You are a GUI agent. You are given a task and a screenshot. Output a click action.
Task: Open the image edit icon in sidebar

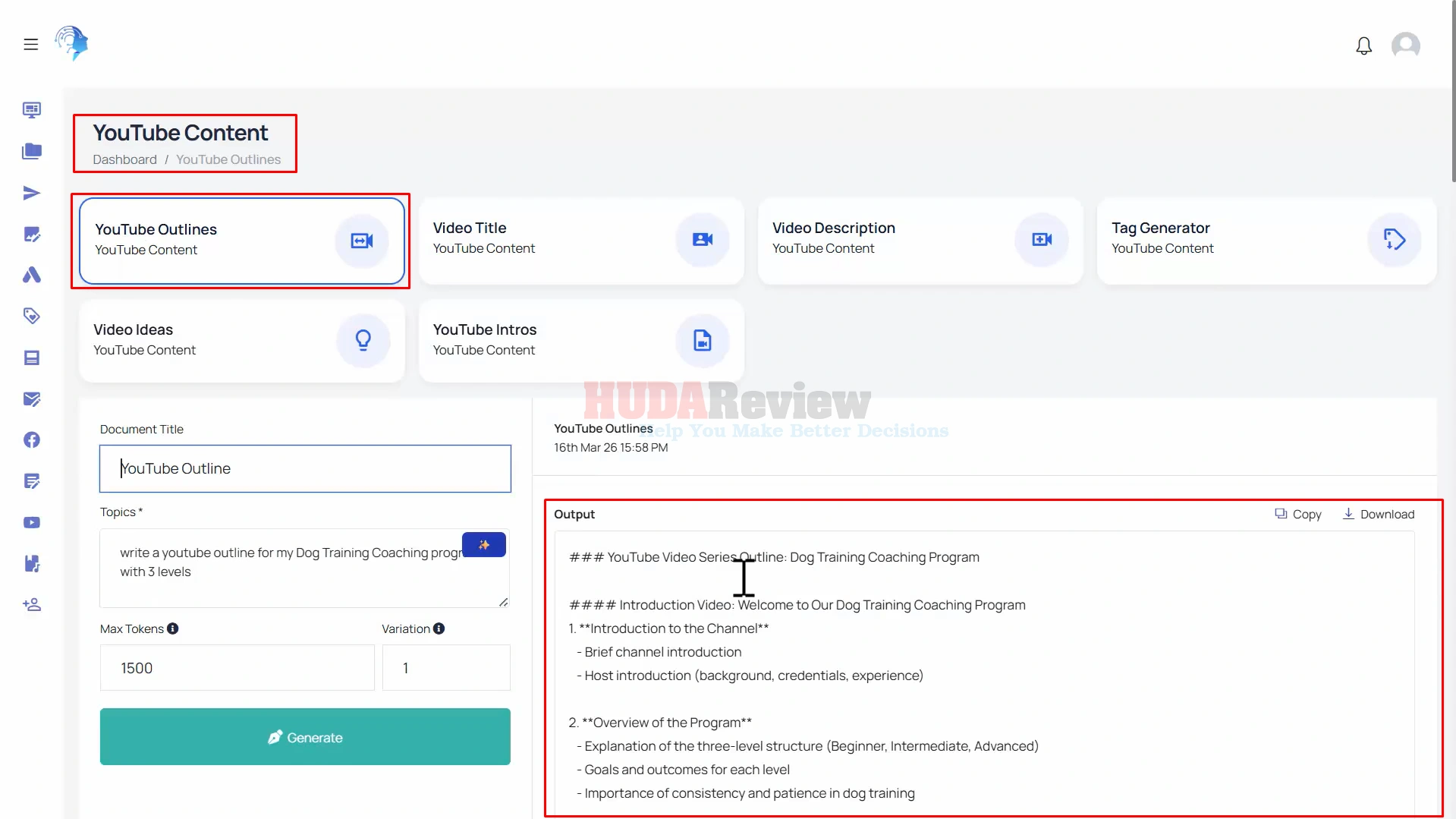tap(31, 234)
